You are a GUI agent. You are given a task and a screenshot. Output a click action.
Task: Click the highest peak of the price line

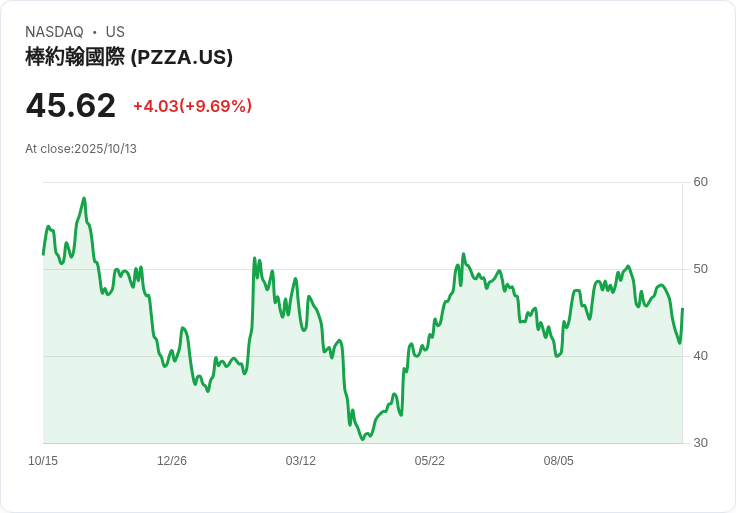(x=84, y=198)
